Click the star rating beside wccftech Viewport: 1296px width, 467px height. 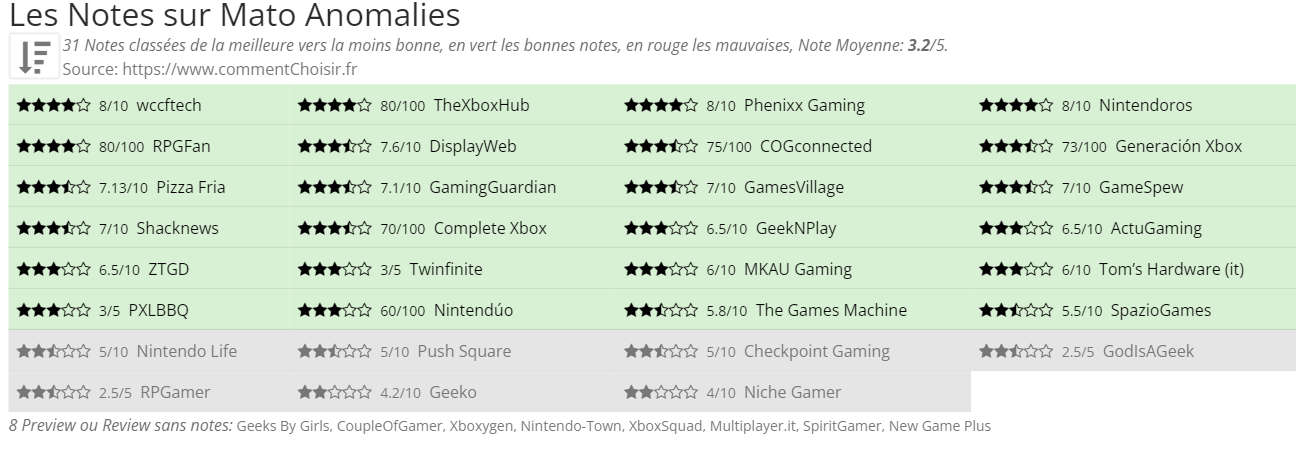pos(53,105)
